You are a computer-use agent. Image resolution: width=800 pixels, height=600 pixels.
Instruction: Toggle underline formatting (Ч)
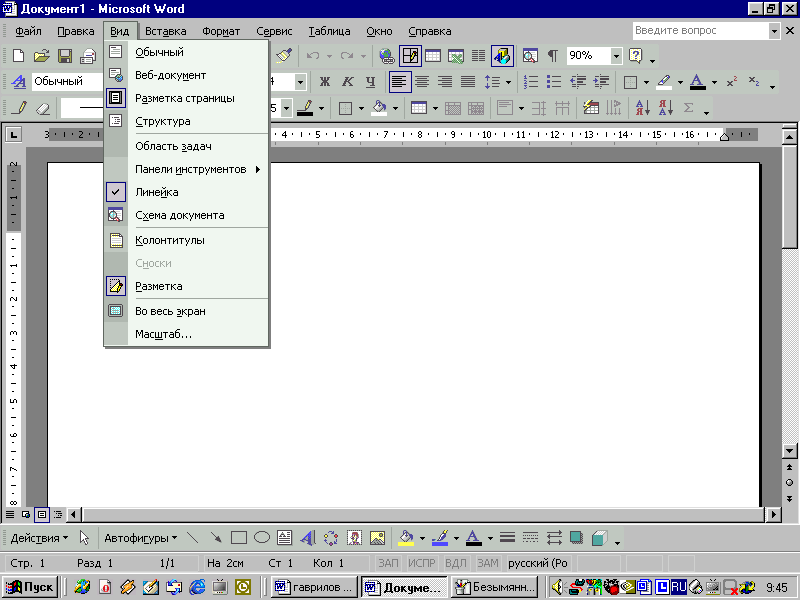click(370, 82)
